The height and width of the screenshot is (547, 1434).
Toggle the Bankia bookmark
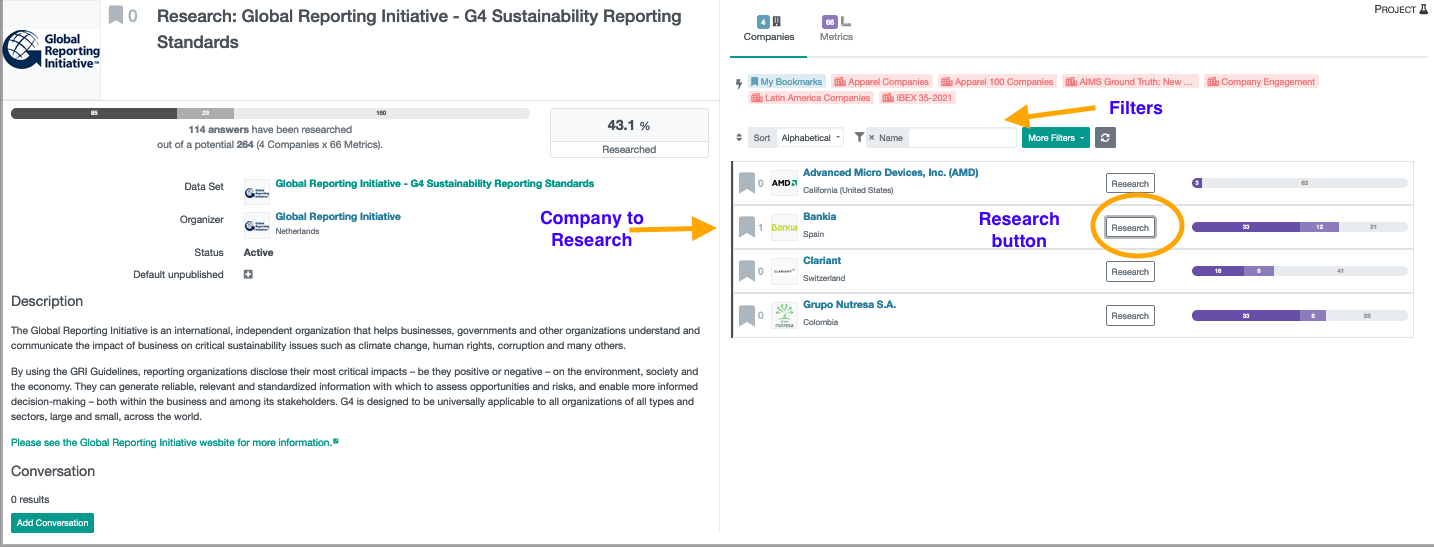click(746, 227)
